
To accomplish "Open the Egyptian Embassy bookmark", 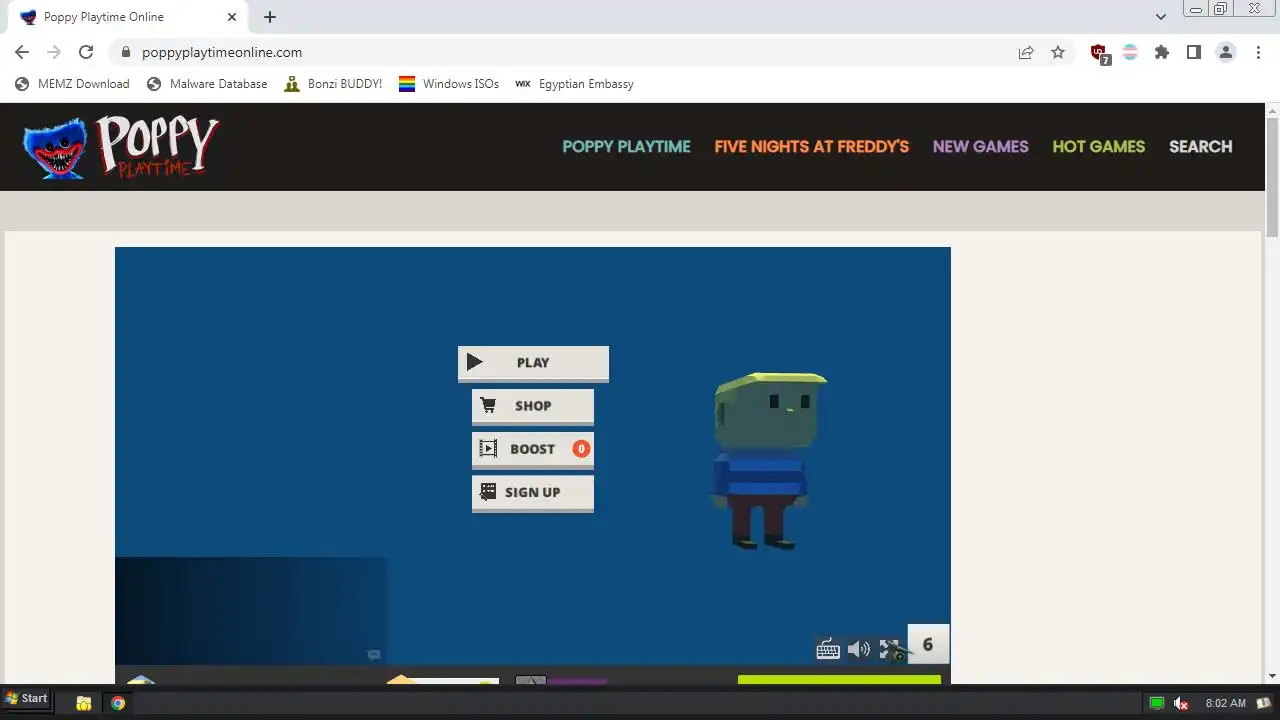I will click(x=574, y=84).
